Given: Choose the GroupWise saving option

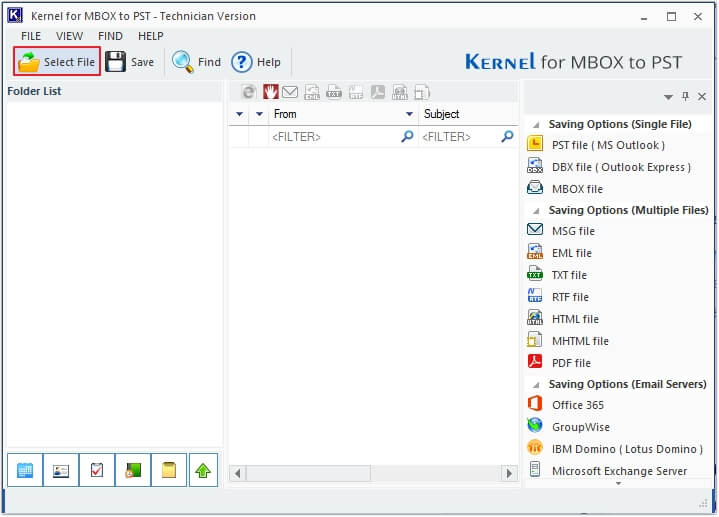Looking at the screenshot, I should pos(581,427).
